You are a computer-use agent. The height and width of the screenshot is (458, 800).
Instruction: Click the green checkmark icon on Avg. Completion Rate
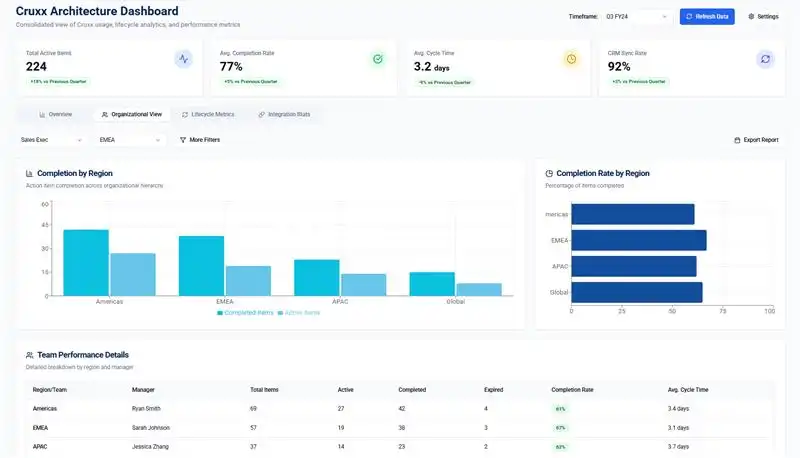point(377,59)
